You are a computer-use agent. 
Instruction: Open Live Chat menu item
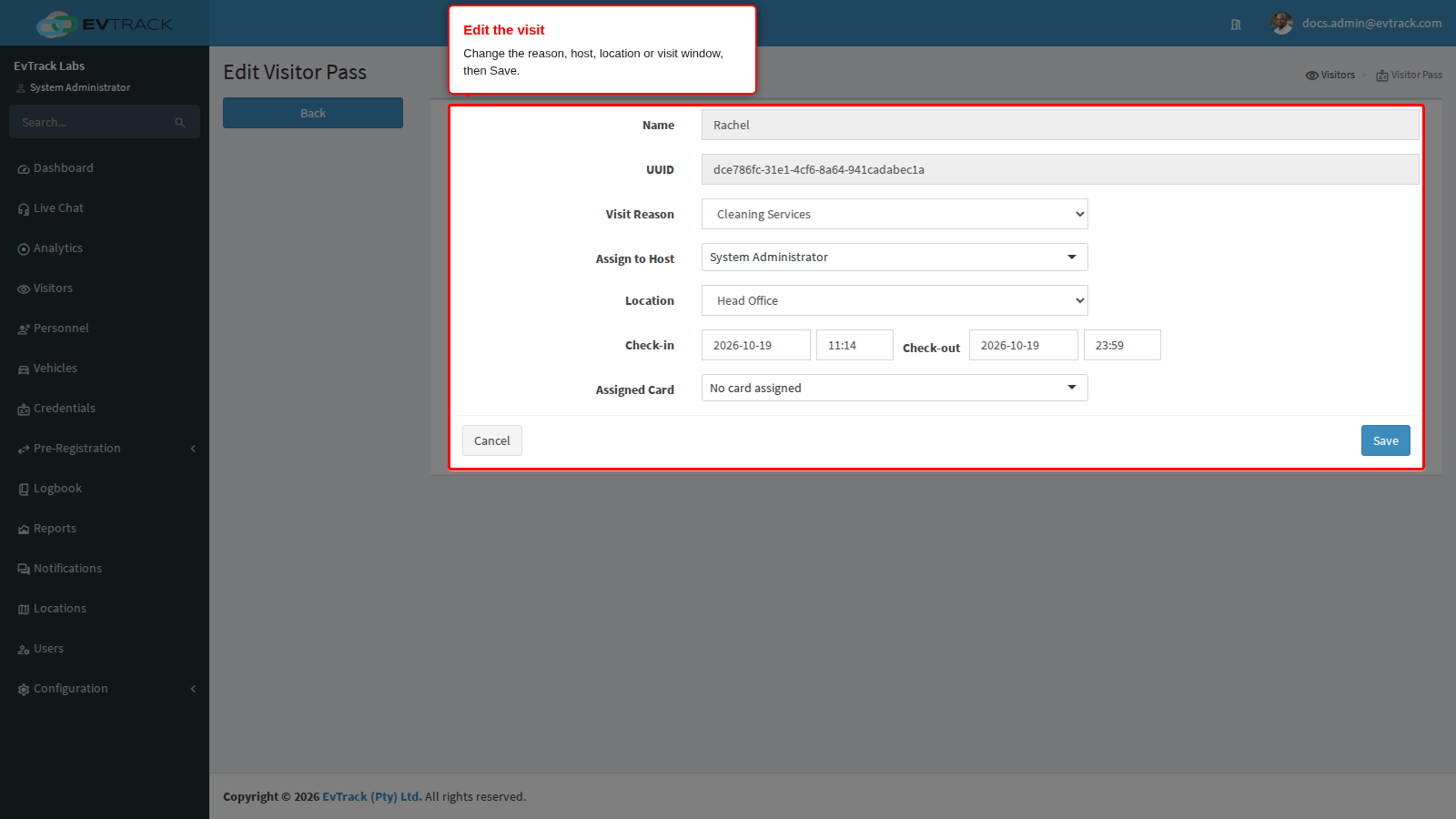pyautogui.click(x=105, y=208)
